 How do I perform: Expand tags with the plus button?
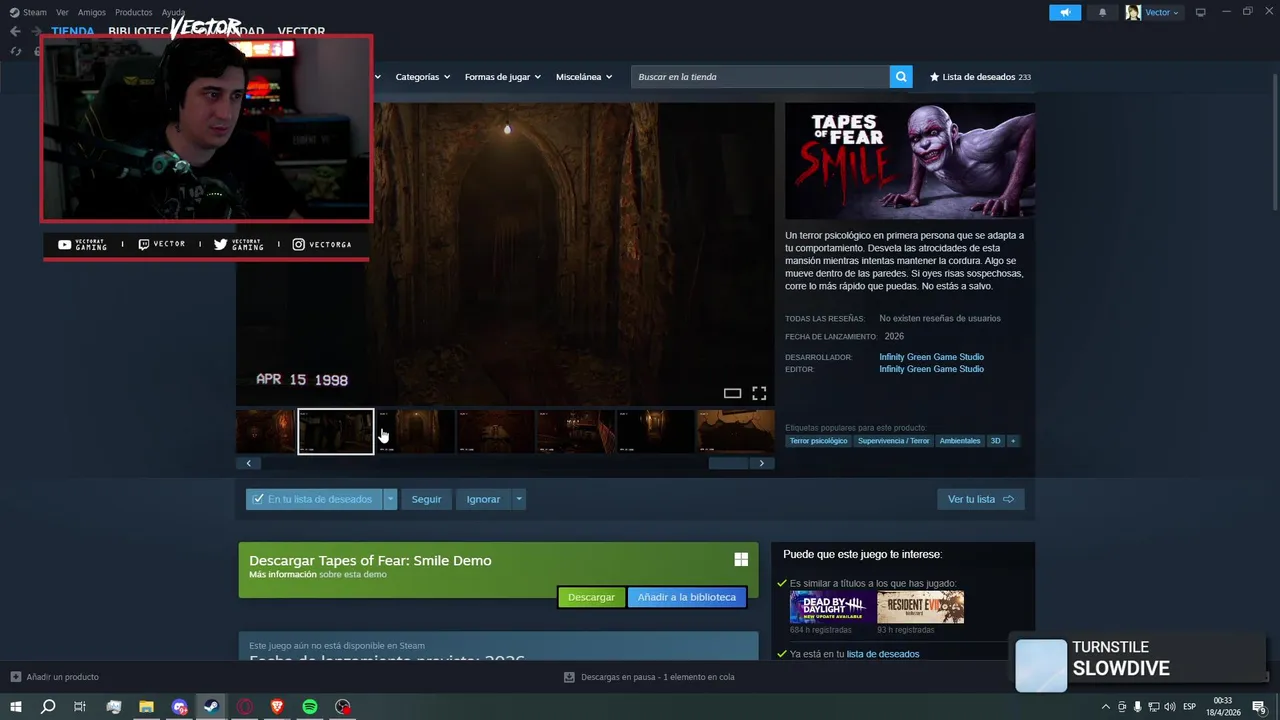coord(1013,441)
